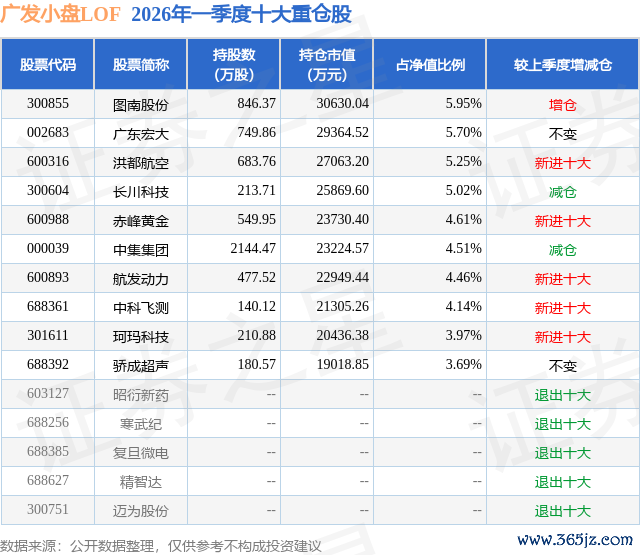640x555 pixels.
Task: Click the 持股数(万股) column header
Action: pyautogui.click(x=234, y=64)
